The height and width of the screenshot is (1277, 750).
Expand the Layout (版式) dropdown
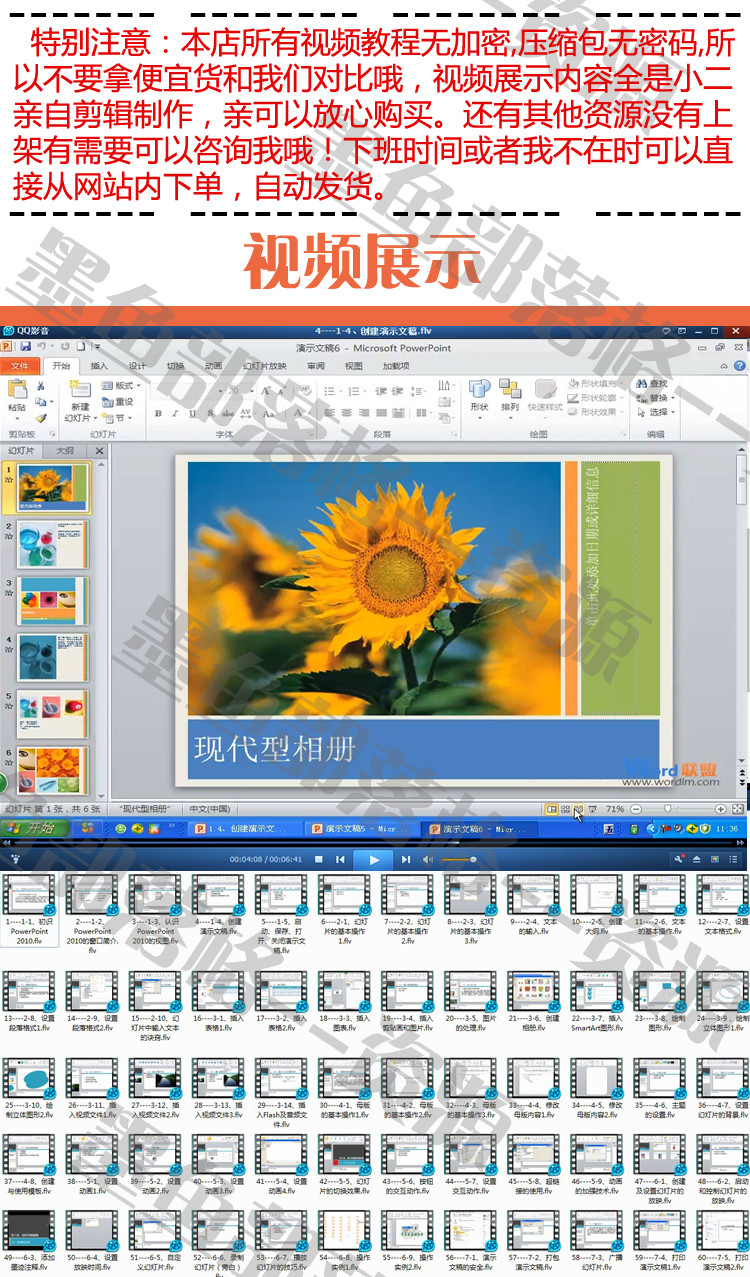coord(124,385)
